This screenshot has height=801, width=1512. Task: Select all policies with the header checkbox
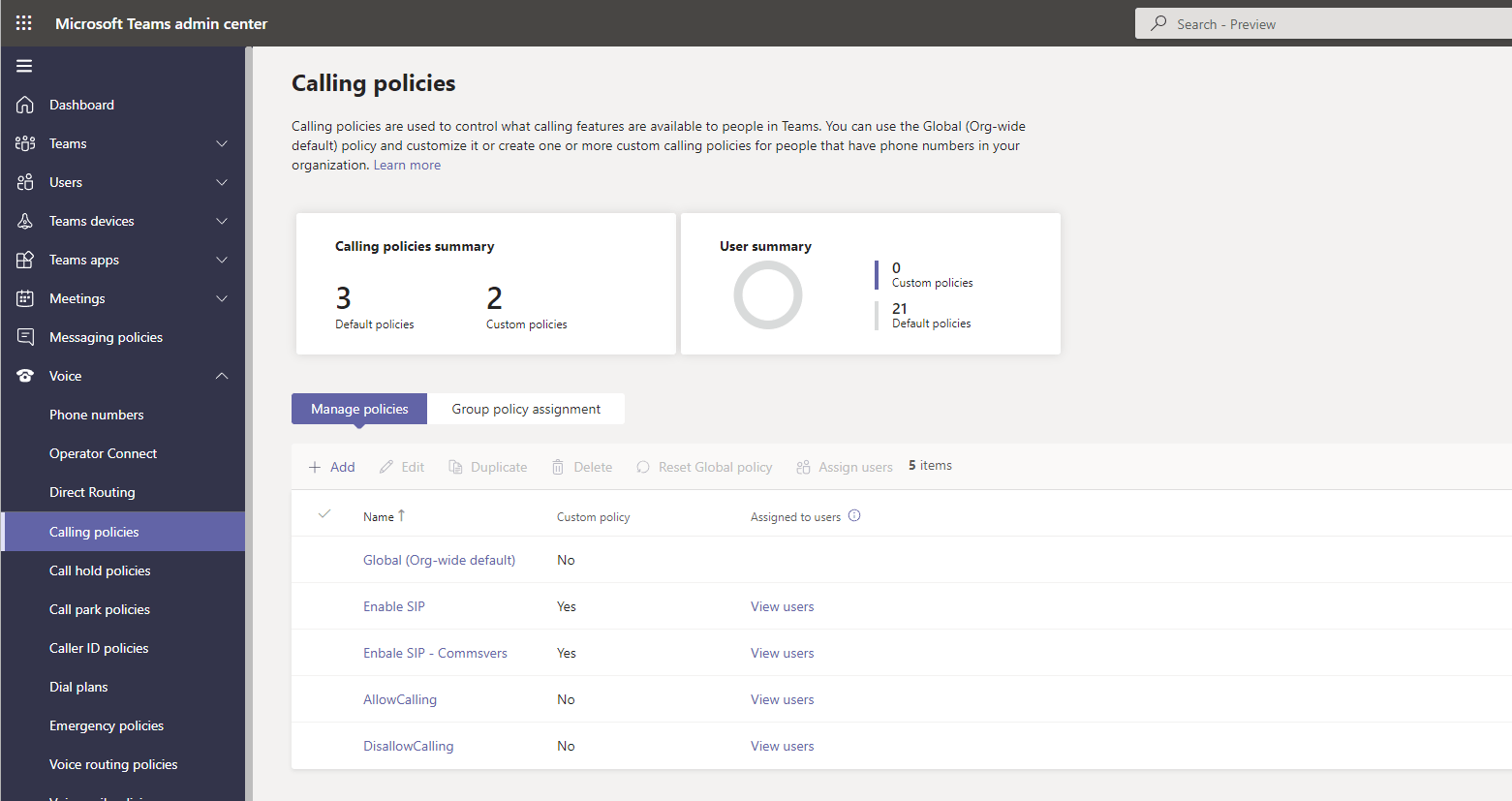point(324,514)
